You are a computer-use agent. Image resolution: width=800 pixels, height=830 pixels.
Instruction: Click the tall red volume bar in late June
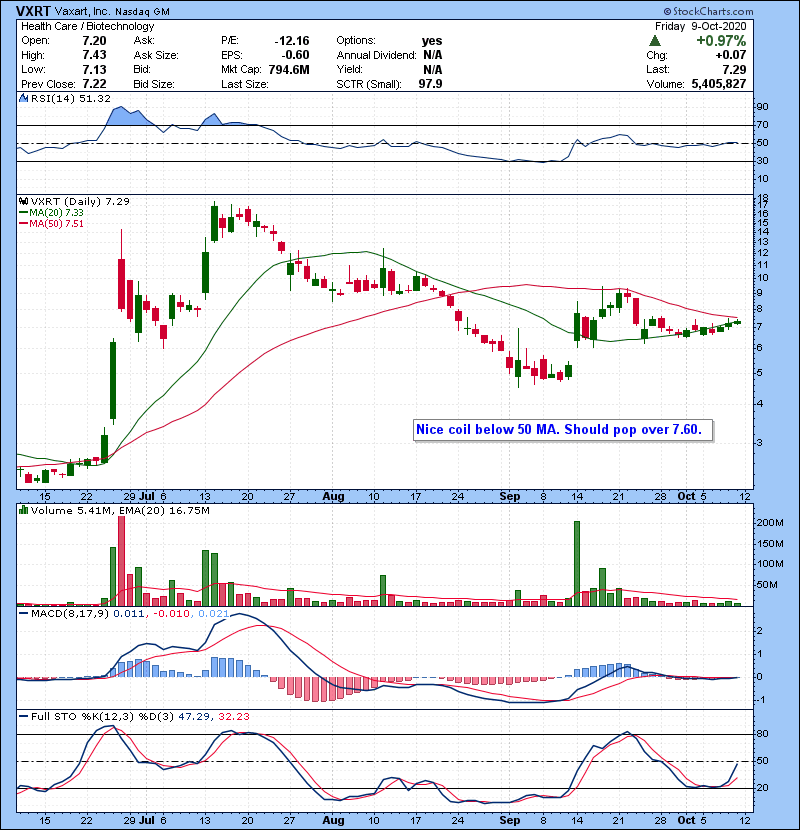[121, 561]
